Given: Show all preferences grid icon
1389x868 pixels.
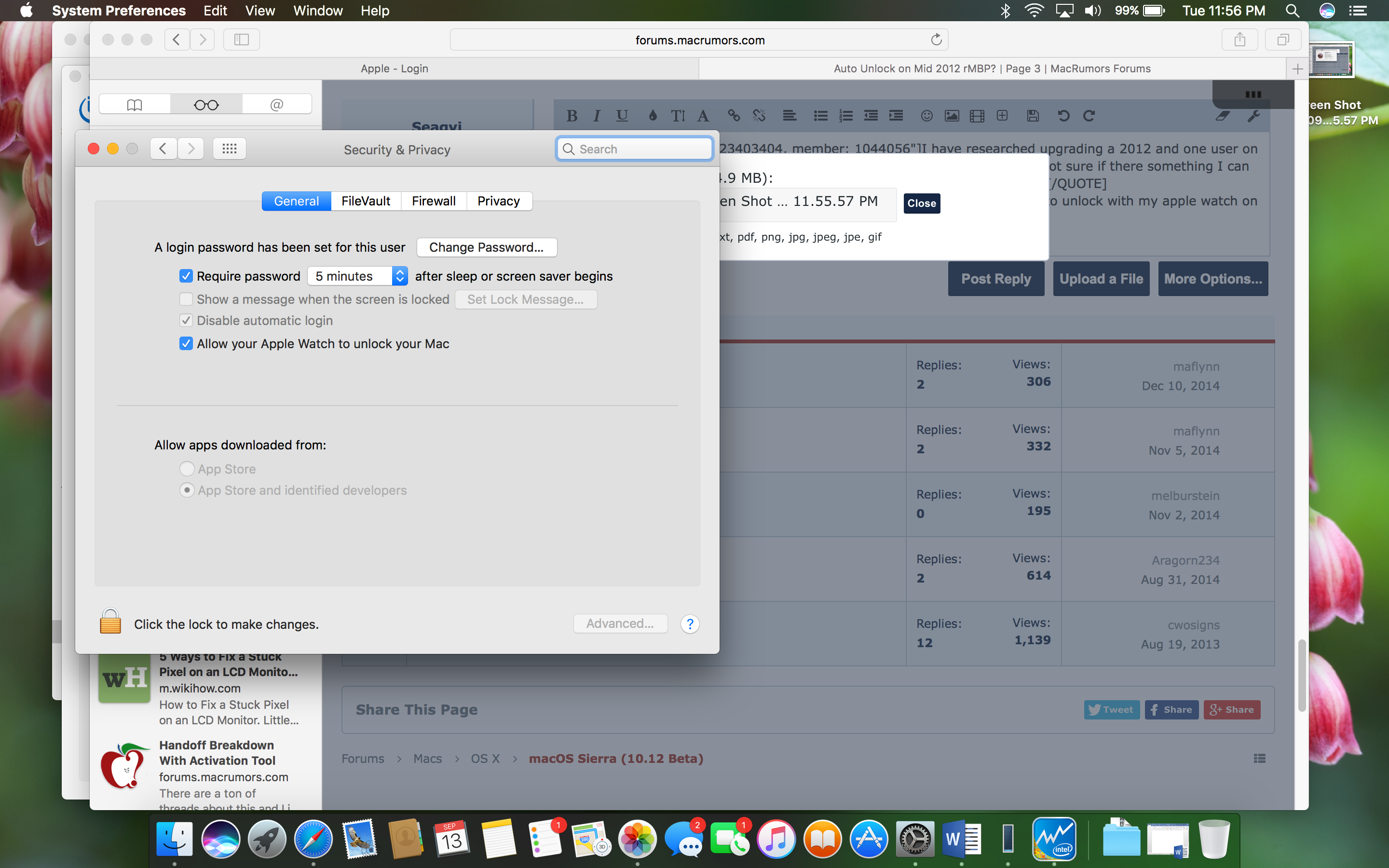Looking at the screenshot, I should [x=229, y=149].
